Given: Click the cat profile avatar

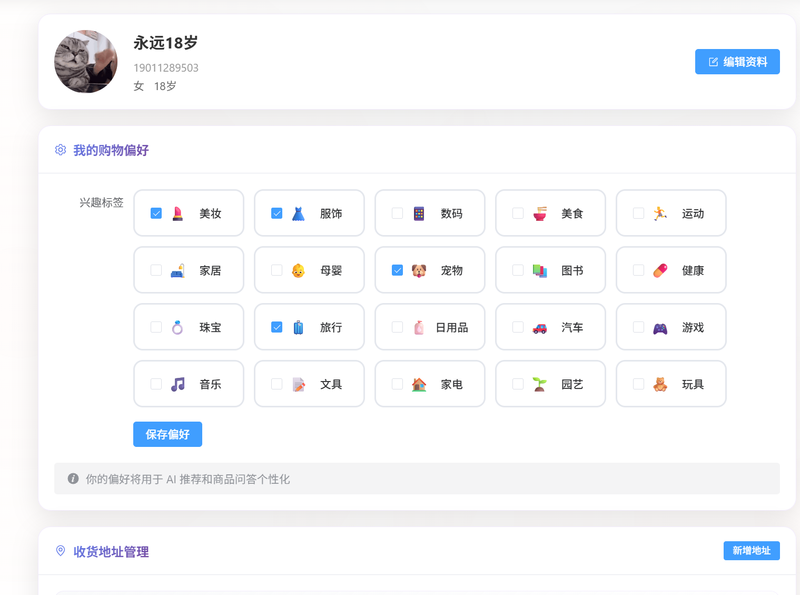Looking at the screenshot, I should 86,62.
